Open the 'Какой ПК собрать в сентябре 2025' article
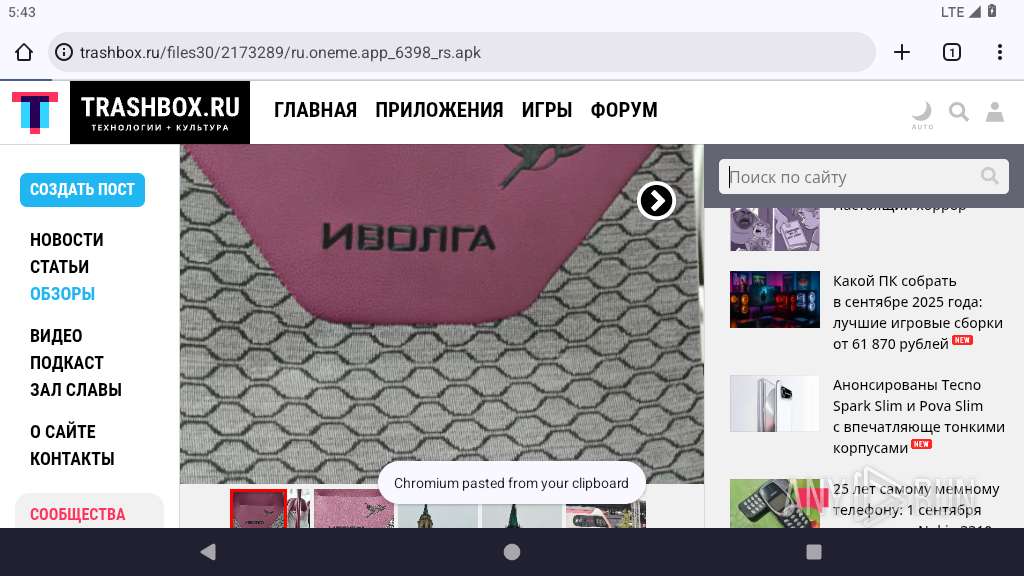 click(918, 312)
